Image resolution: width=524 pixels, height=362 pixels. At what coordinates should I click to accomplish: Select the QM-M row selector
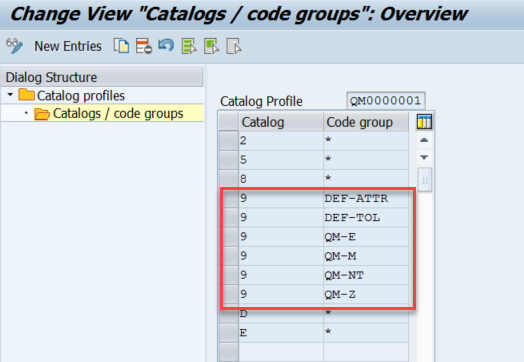coord(229,256)
